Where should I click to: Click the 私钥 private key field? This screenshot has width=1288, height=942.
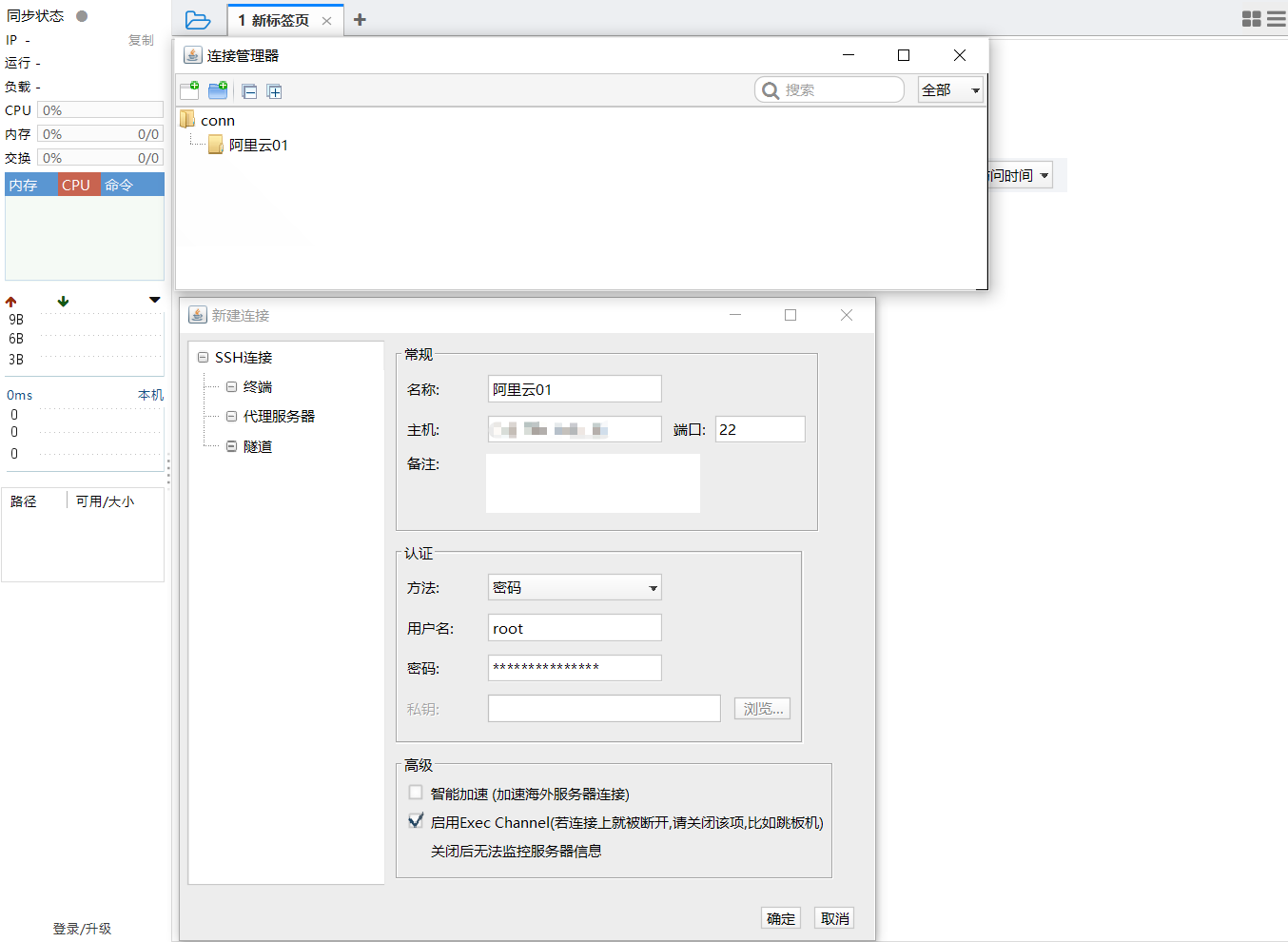pos(604,709)
